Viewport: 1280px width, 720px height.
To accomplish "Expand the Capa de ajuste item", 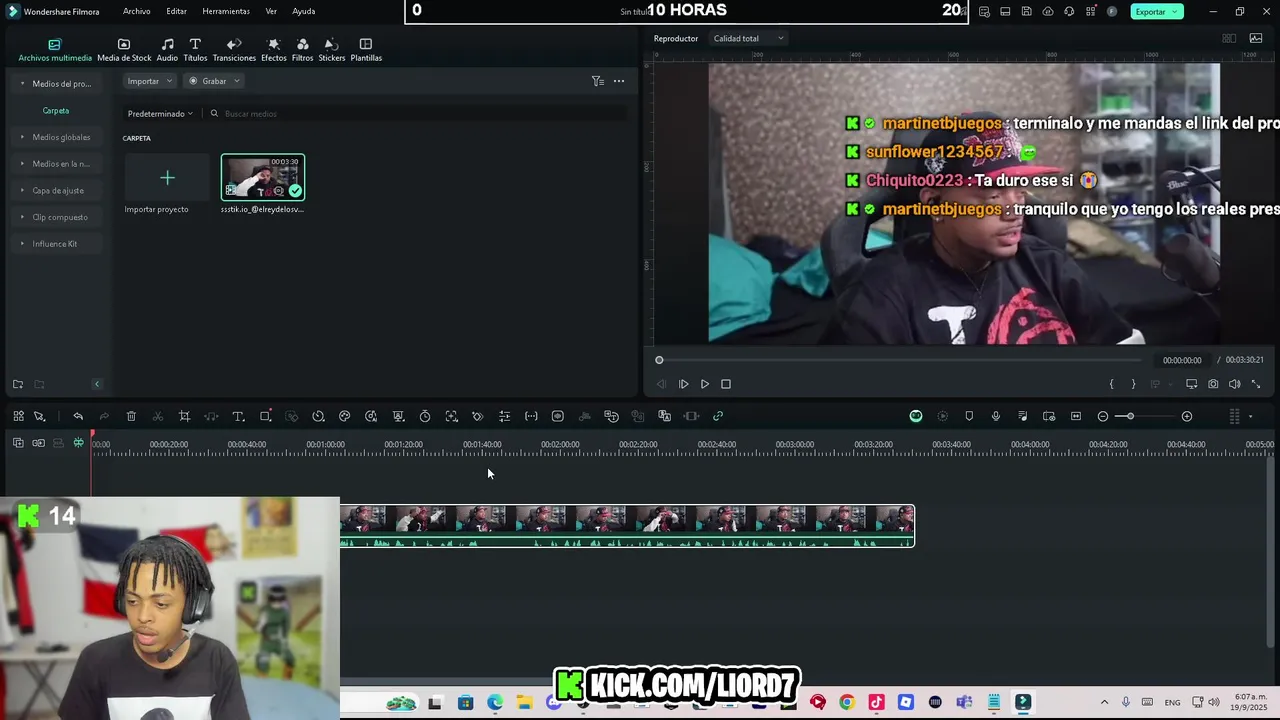I will [57, 190].
